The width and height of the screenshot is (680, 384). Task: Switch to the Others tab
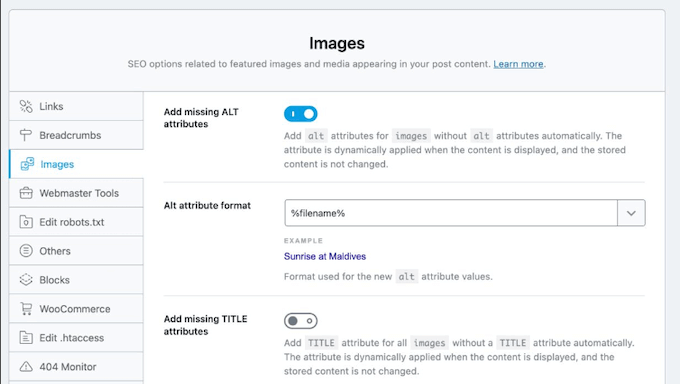(x=76, y=251)
